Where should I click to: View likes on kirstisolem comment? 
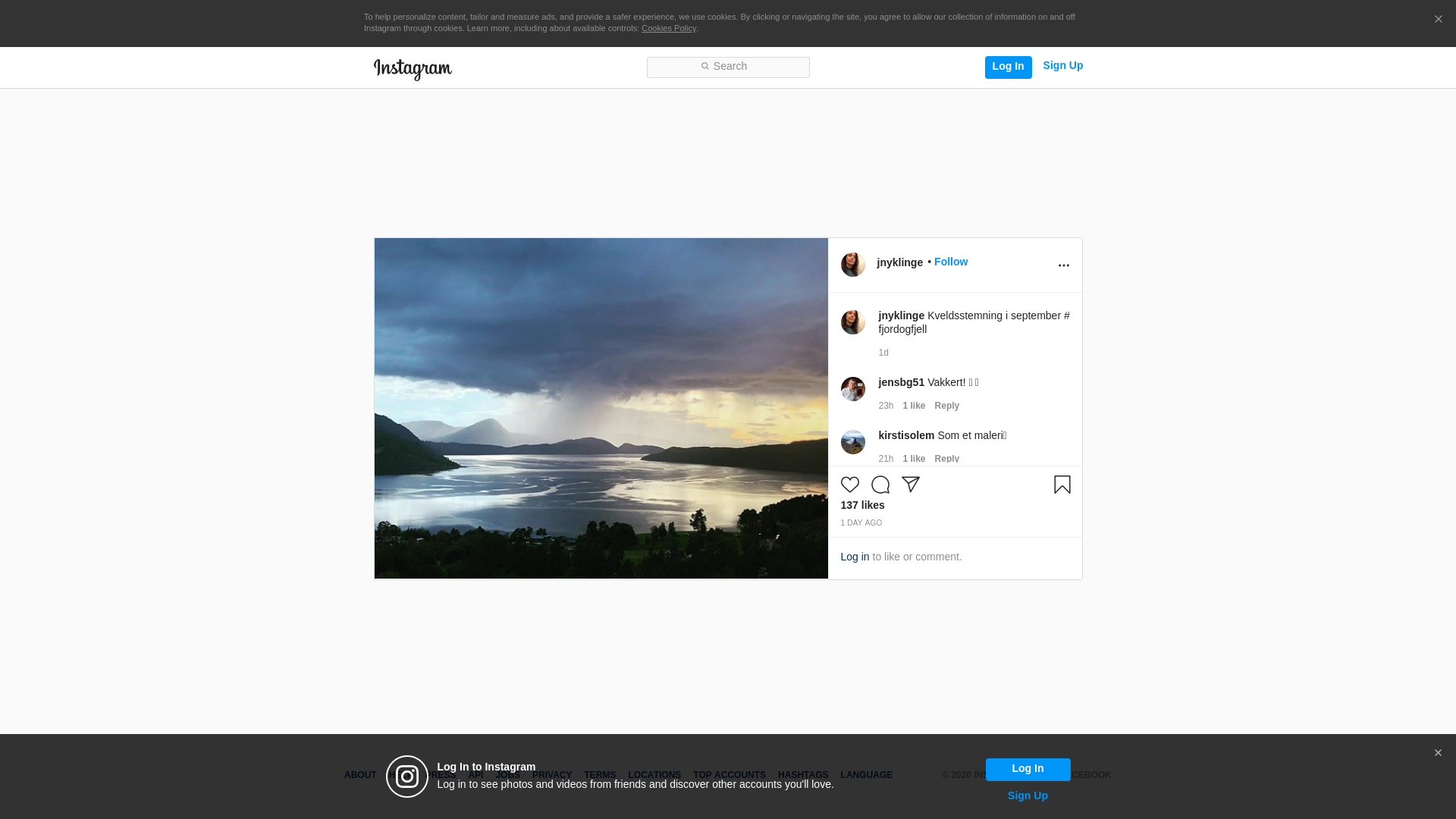pyautogui.click(x=914, y=459)
